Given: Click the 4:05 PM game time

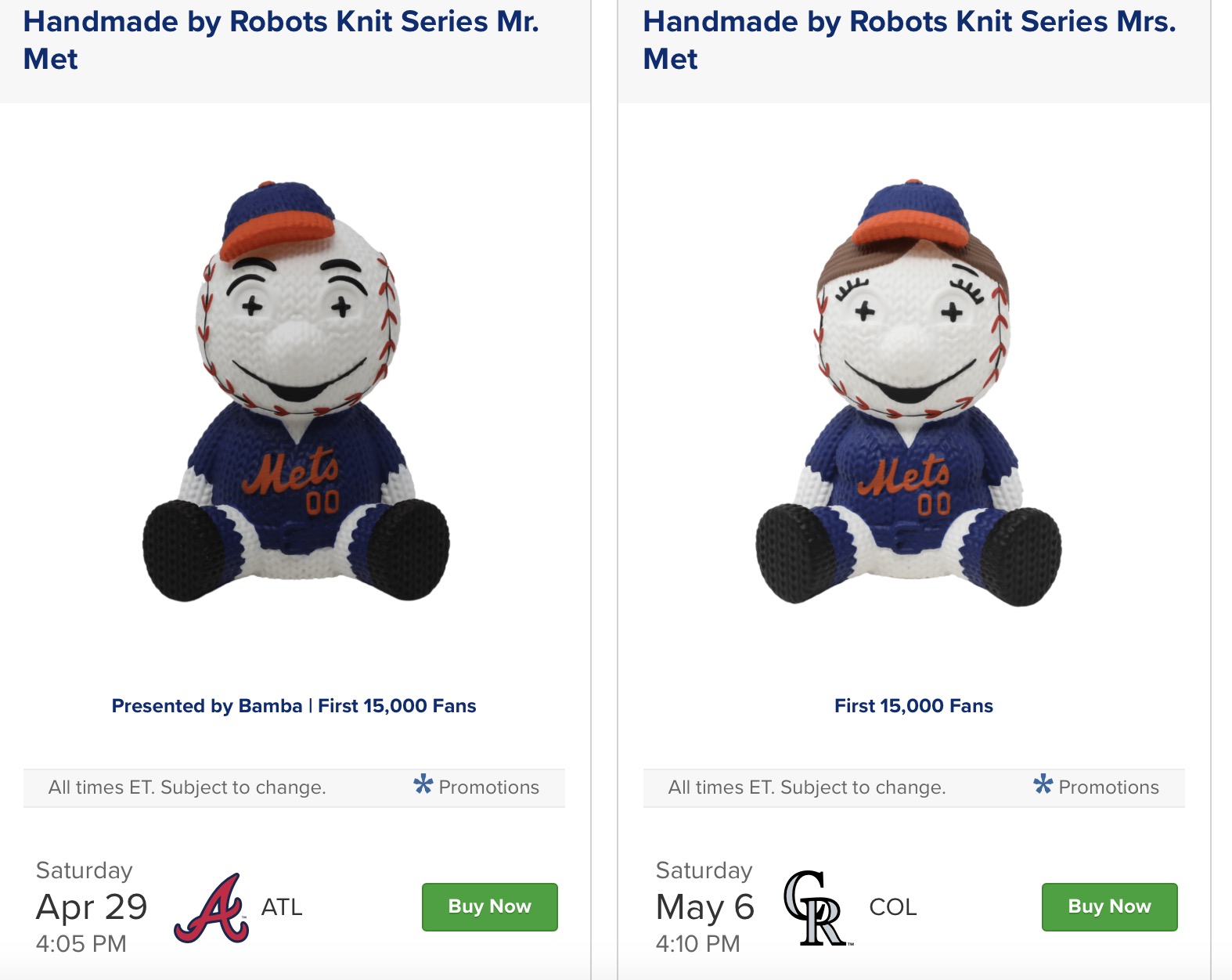Looking at the screenshot, I should [81, 944].
